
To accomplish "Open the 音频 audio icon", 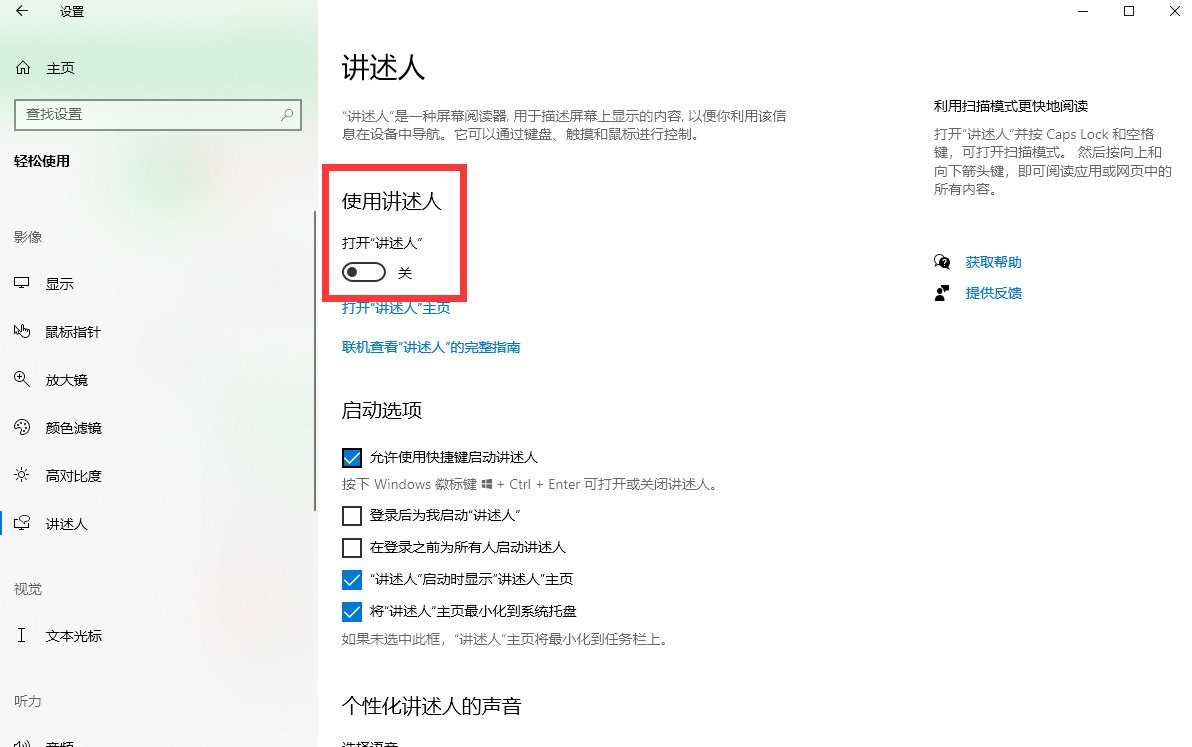I will tap(22, 742).
